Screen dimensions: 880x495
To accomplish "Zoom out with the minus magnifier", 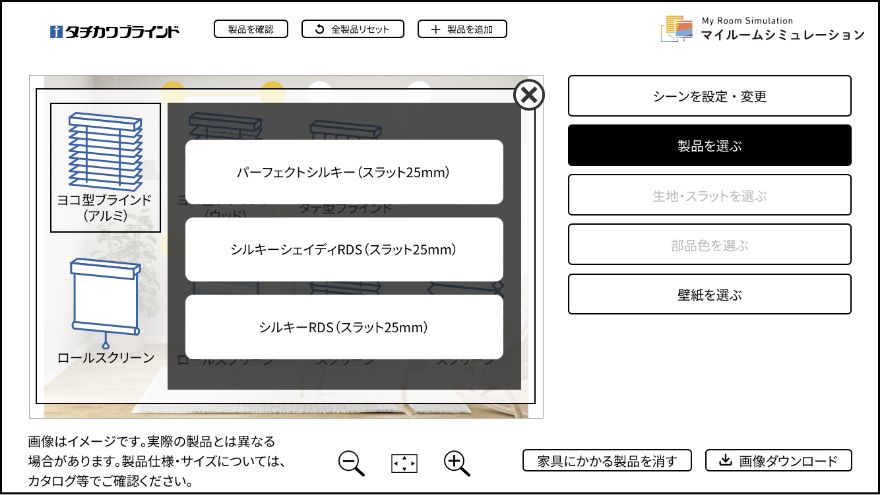I will 351,464.
